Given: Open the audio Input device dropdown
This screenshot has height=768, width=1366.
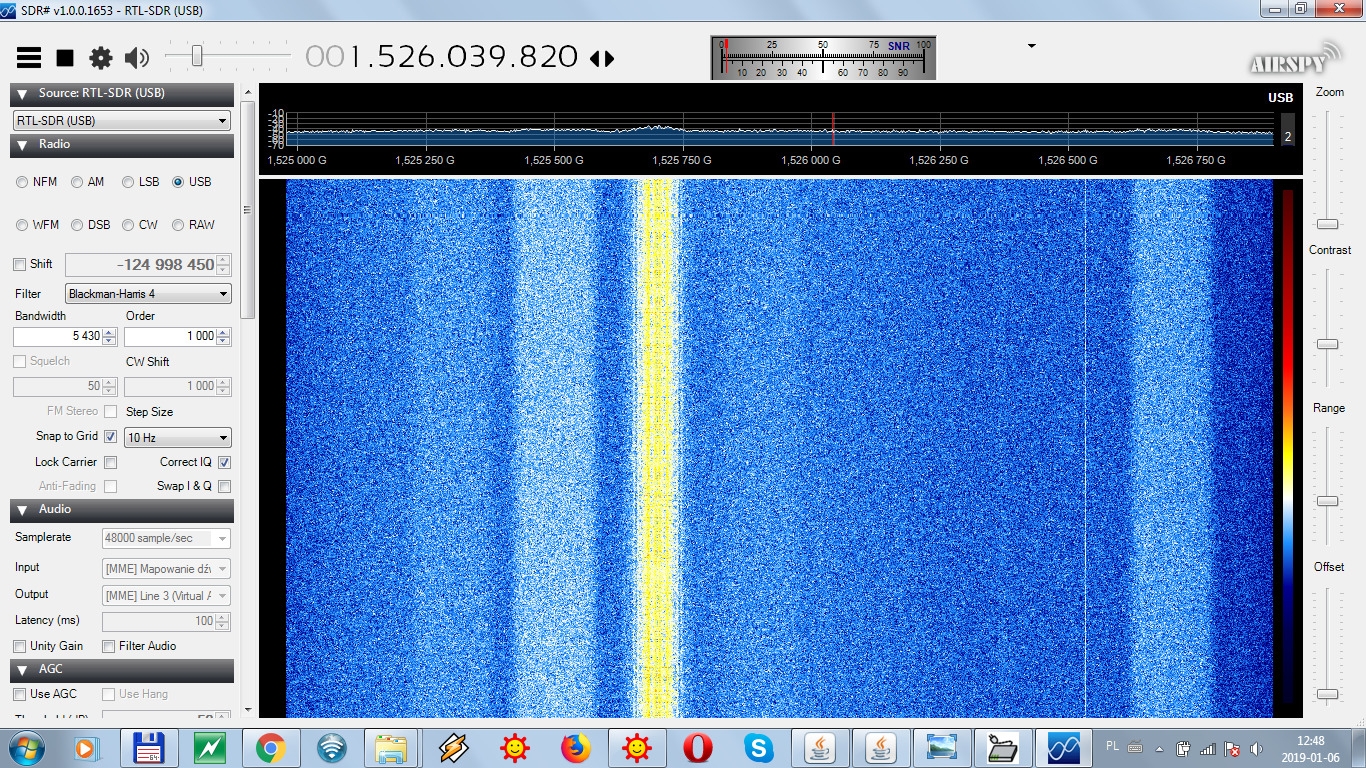Looking at the screenshot, I should (166, 569).
